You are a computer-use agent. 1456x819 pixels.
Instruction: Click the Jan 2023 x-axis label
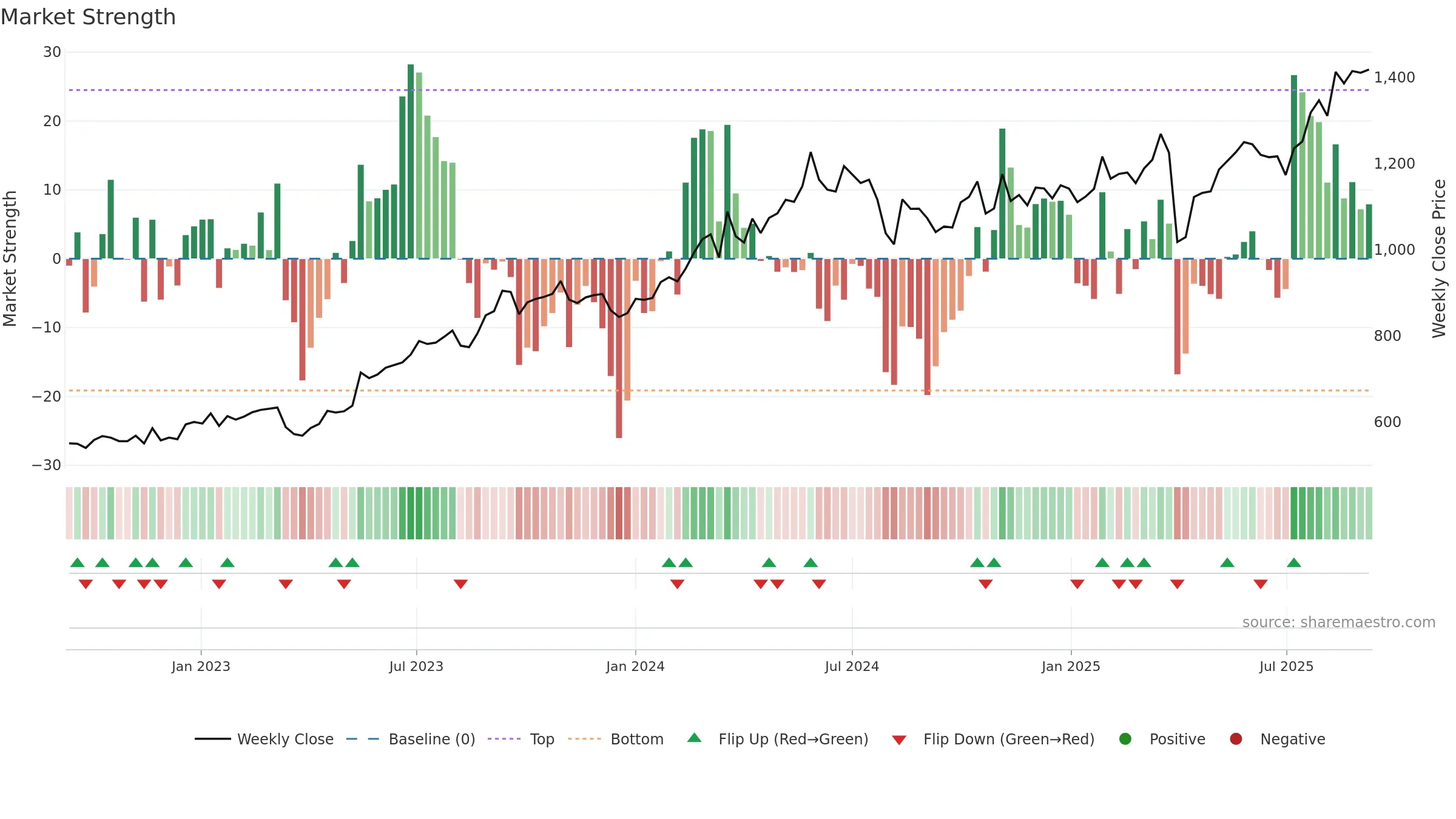click(201, 666)
